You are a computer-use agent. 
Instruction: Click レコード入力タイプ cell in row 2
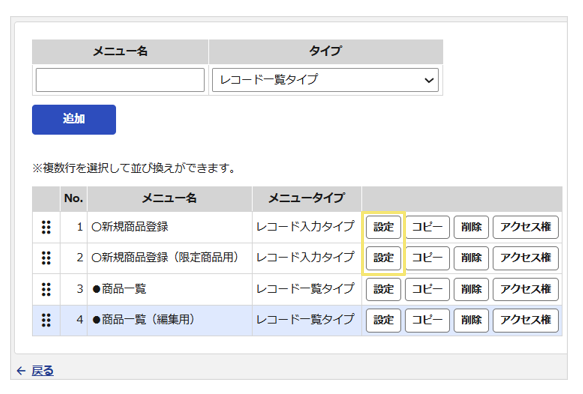(x=307, y=258)
